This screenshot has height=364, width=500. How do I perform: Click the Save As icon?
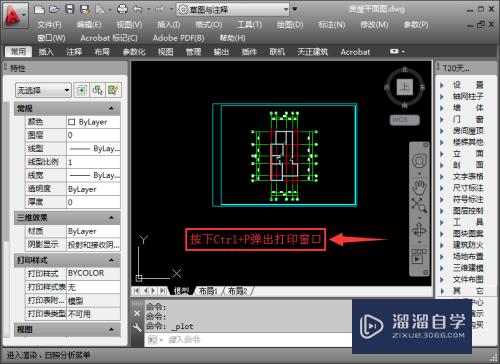coord(85,9)
